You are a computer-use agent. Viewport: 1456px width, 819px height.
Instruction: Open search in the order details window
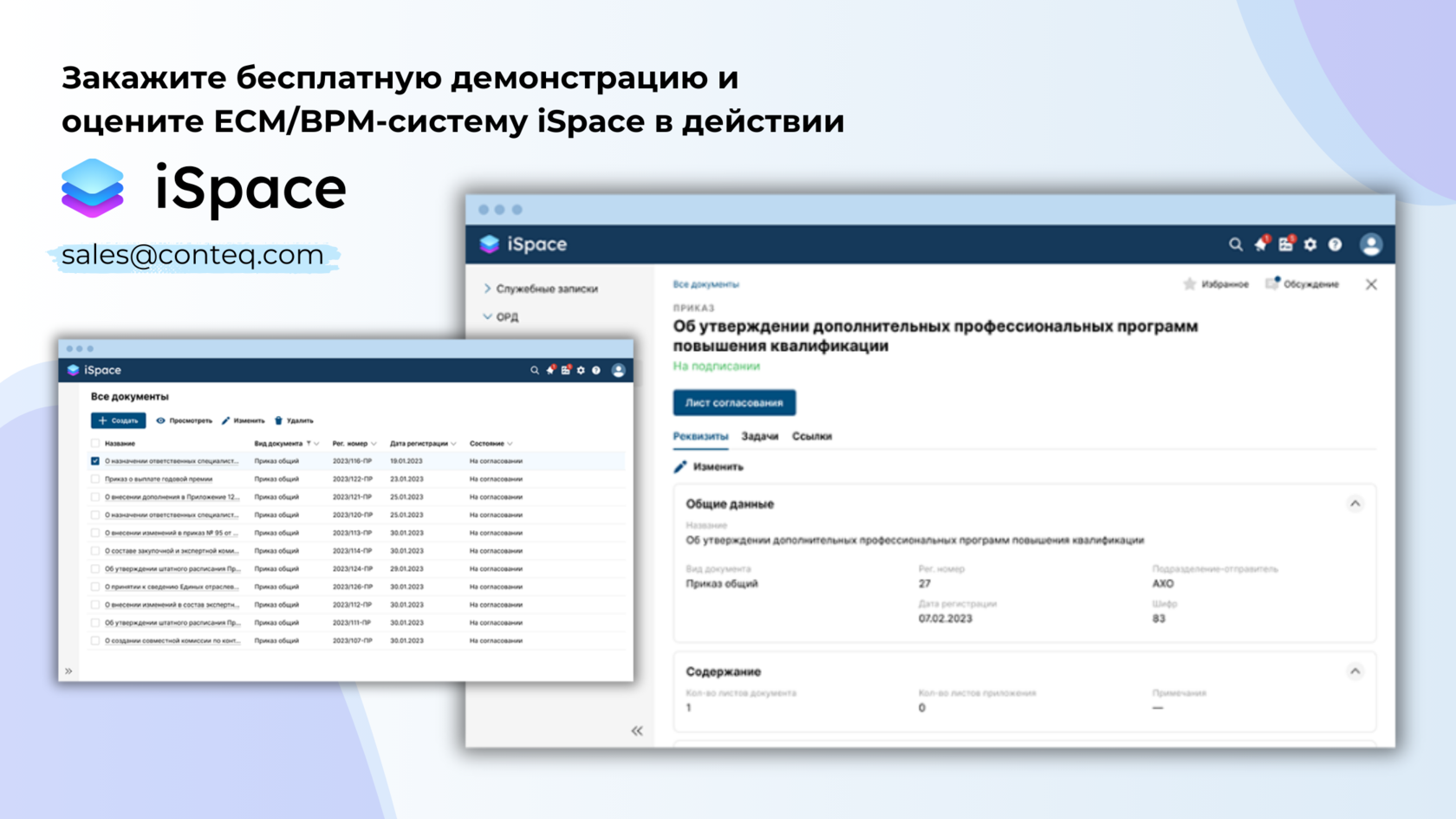tap(1236, 244)
